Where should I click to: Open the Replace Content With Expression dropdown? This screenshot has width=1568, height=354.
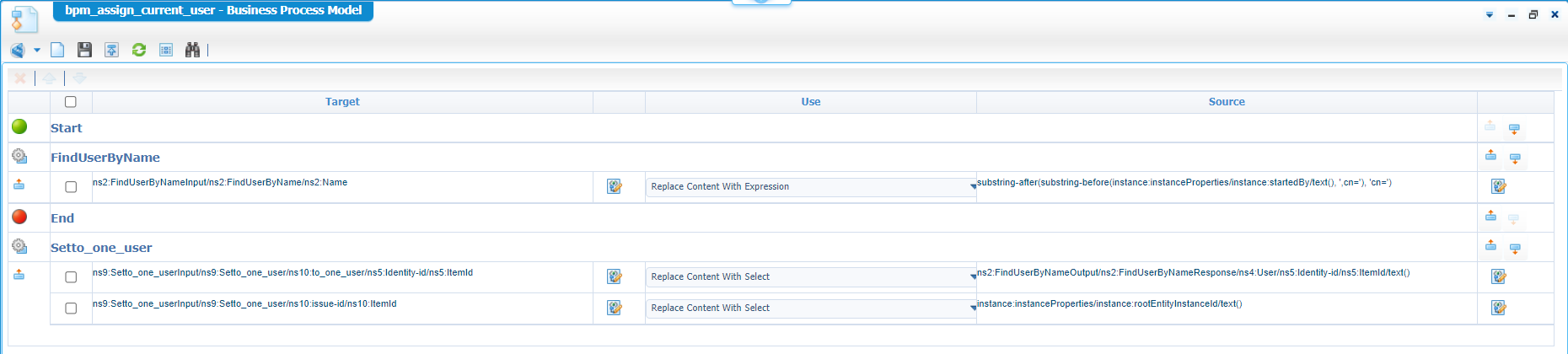[x=973, y=187]
